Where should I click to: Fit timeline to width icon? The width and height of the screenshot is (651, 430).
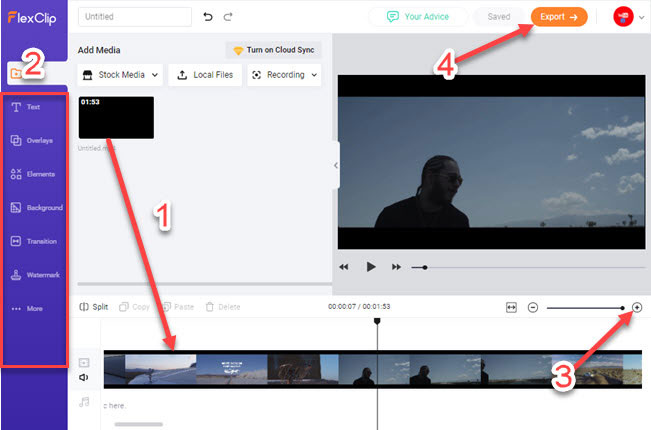click(x=512, y=308)
